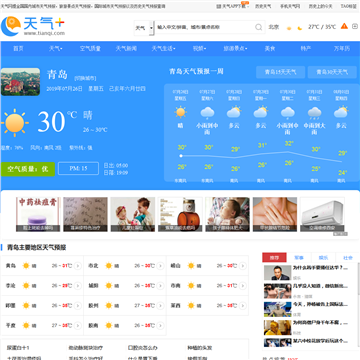360x360 pixels.
Task: Click the orange weather warning triangle icon
Action: pyautogui.click(x=344, y=26)
